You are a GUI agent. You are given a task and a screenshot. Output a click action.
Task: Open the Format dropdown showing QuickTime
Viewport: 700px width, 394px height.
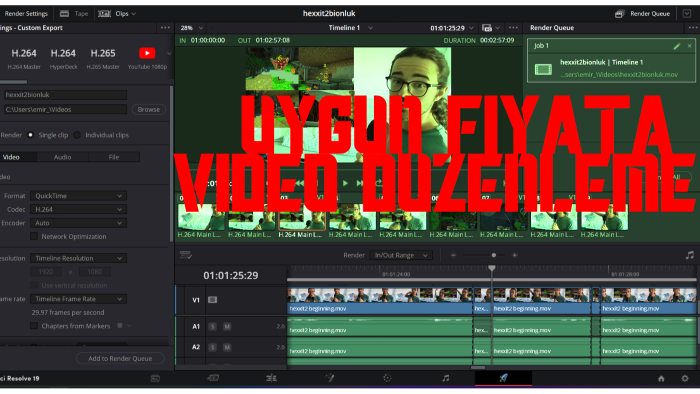tap(79, 196)
